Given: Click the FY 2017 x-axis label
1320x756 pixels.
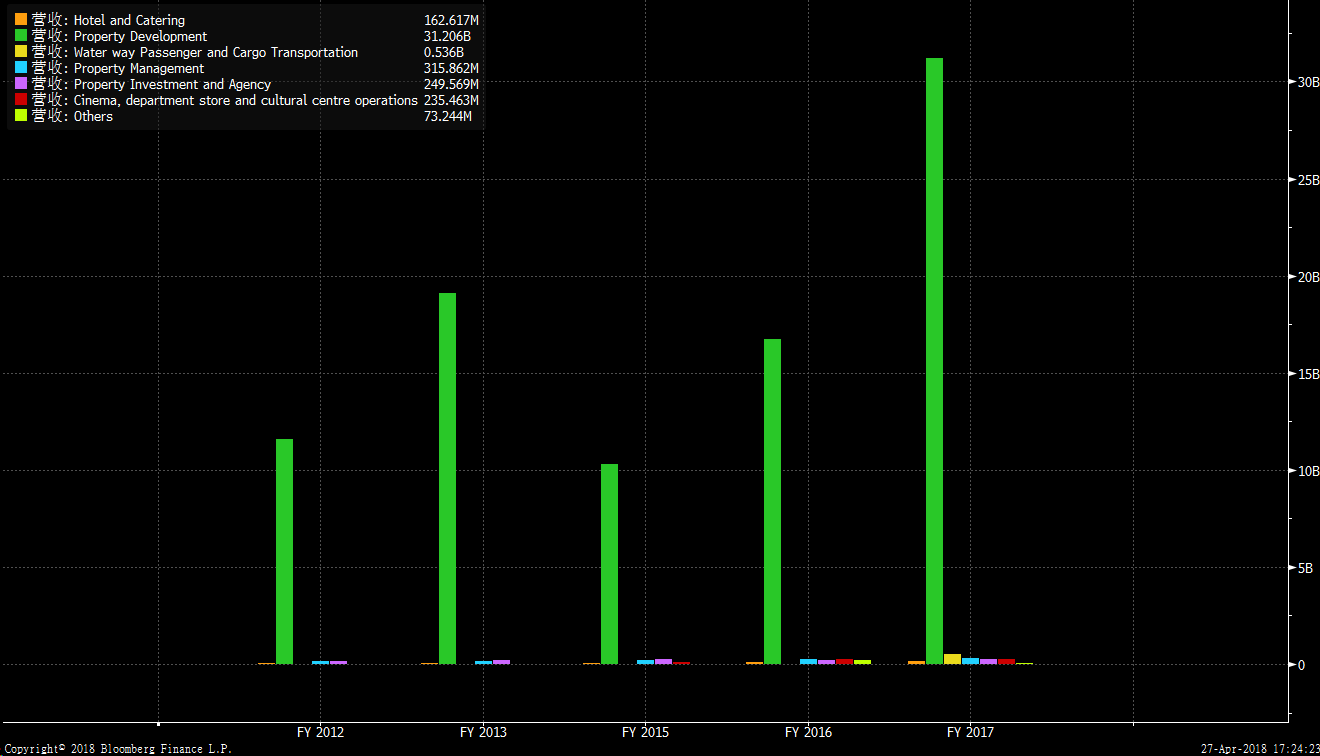Looking at the screenshot, I should [971, 732].
